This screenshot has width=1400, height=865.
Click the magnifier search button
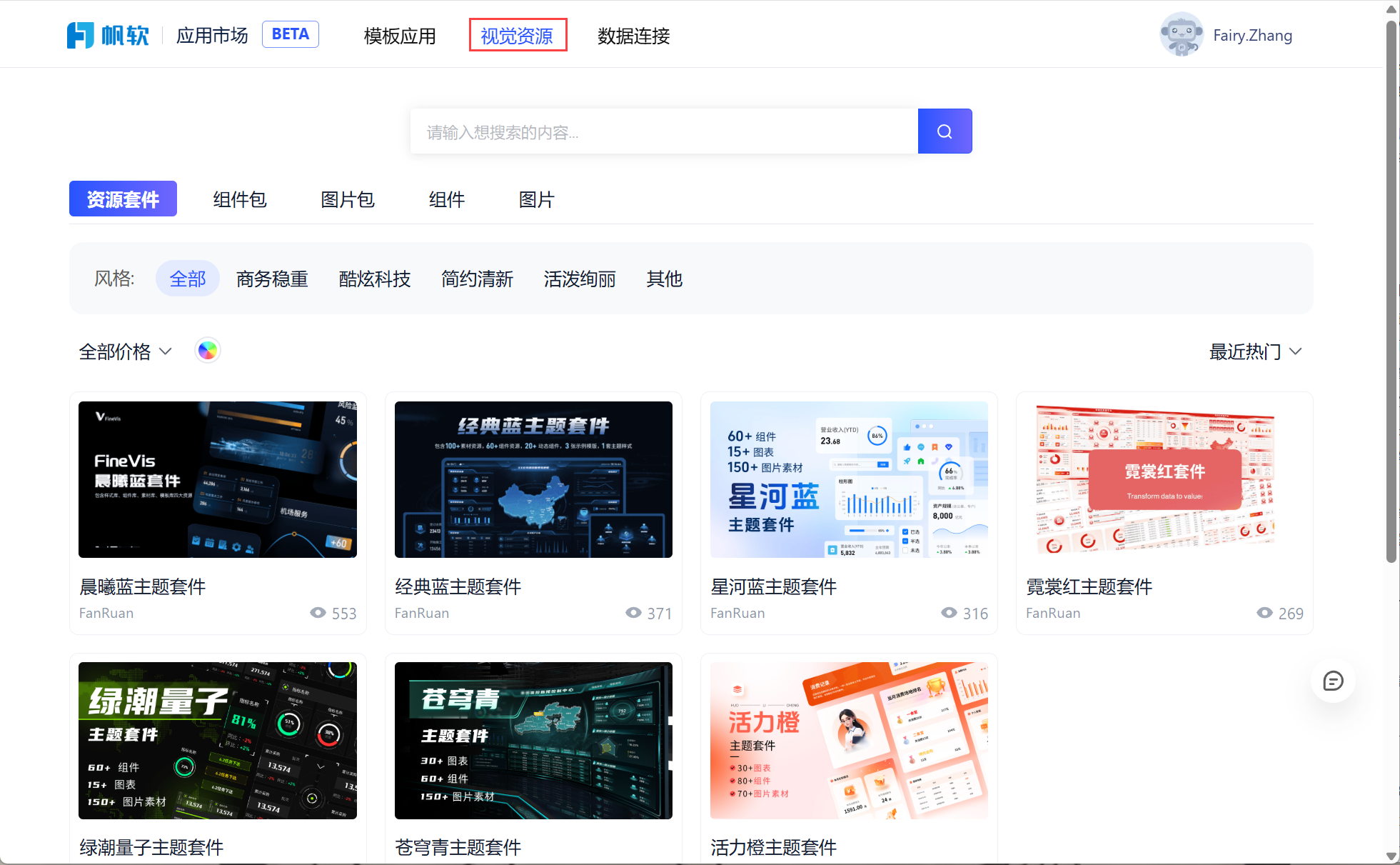[944, 131]
